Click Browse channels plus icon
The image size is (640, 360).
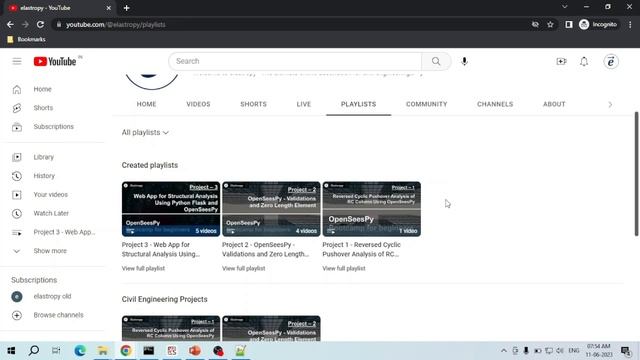17,315
